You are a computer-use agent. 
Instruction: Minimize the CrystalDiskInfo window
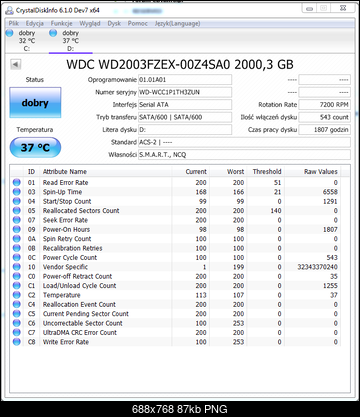(x=310, y=9)
